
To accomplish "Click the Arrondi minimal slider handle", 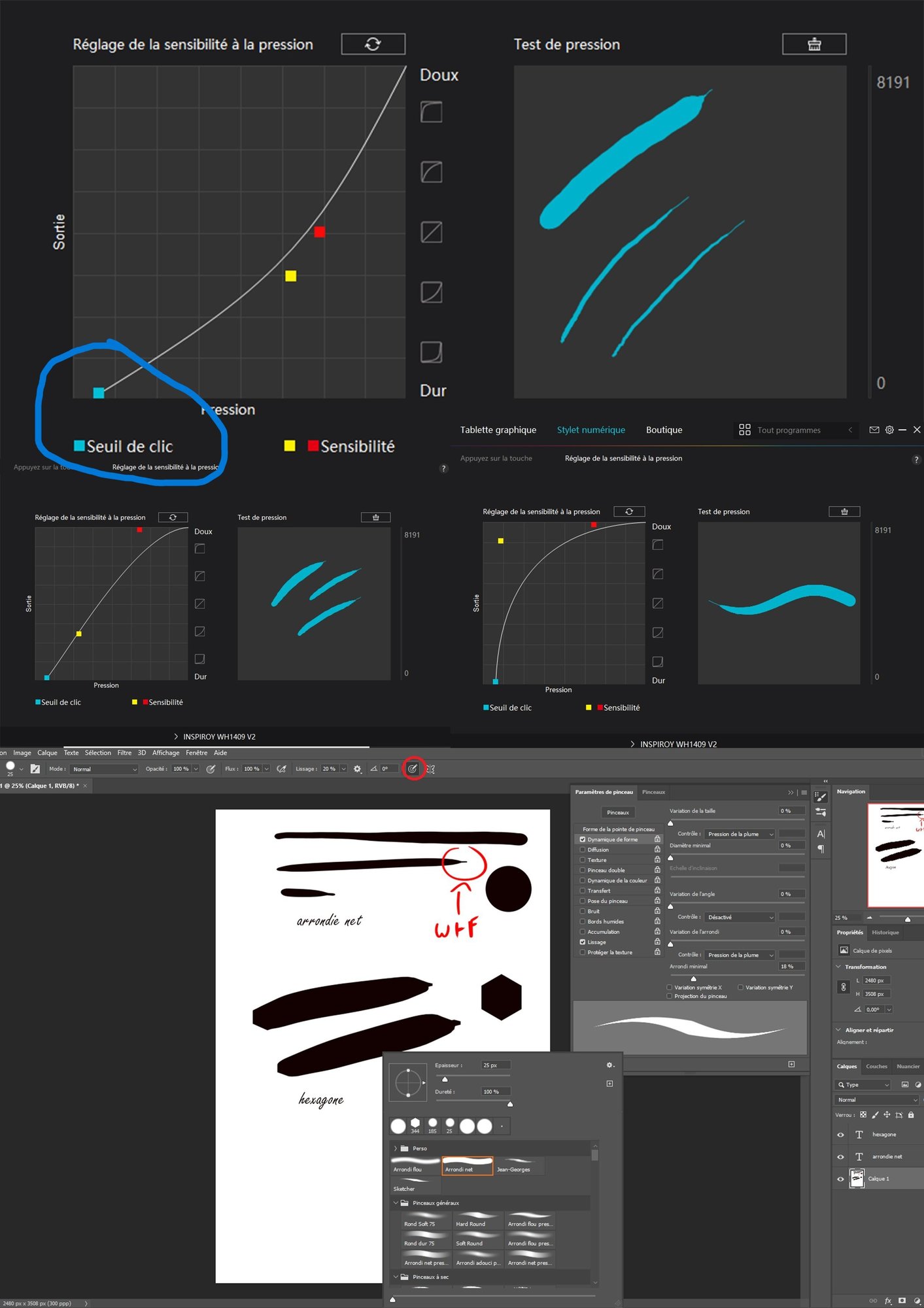I will coord(693,979).
